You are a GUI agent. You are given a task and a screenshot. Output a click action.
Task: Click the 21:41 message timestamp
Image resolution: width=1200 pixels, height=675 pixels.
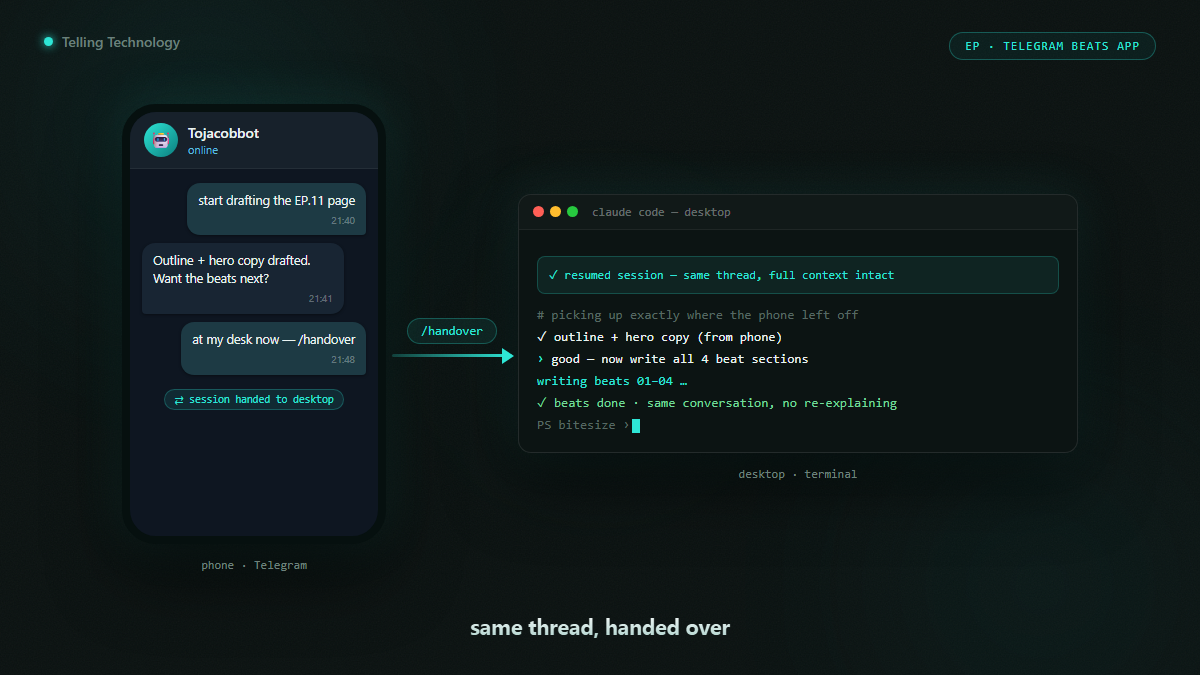[321, 299]
